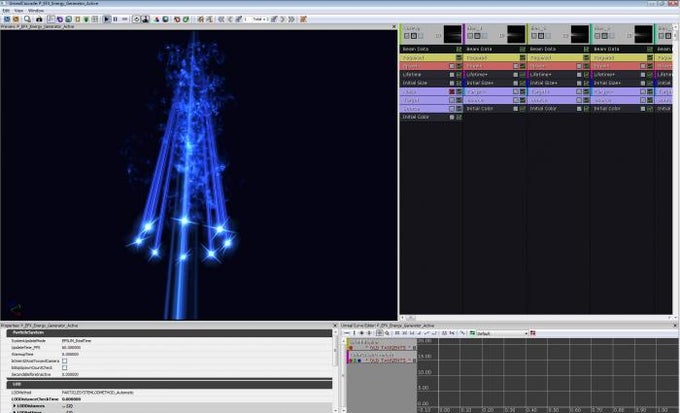Click the first OLD TANGENTS curve entry

coord(388,348)
